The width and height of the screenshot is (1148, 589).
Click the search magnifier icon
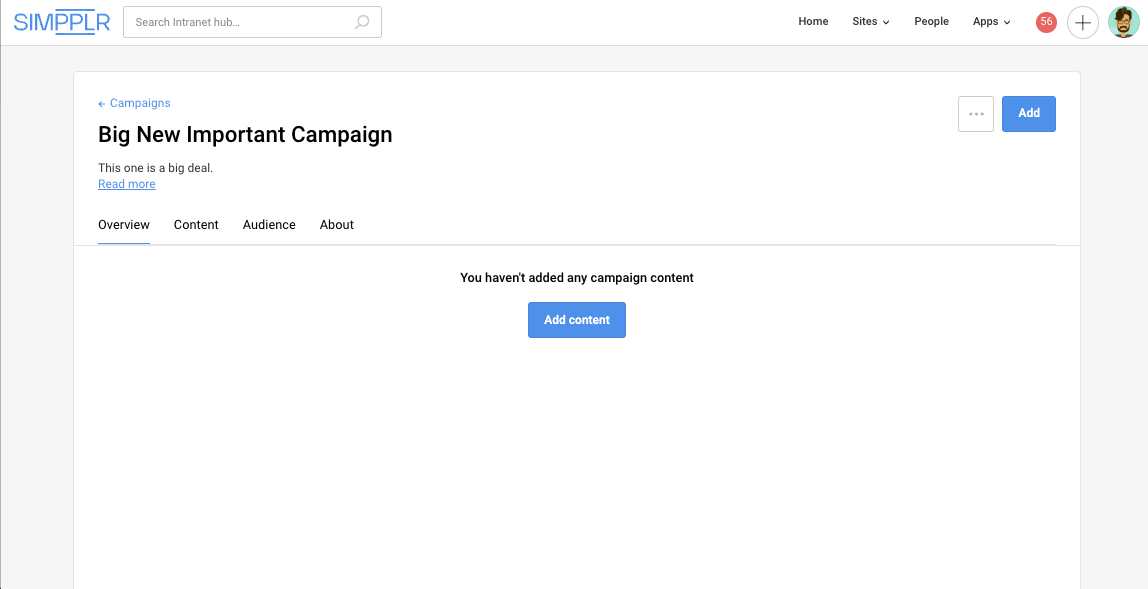[x=361, y=21]
